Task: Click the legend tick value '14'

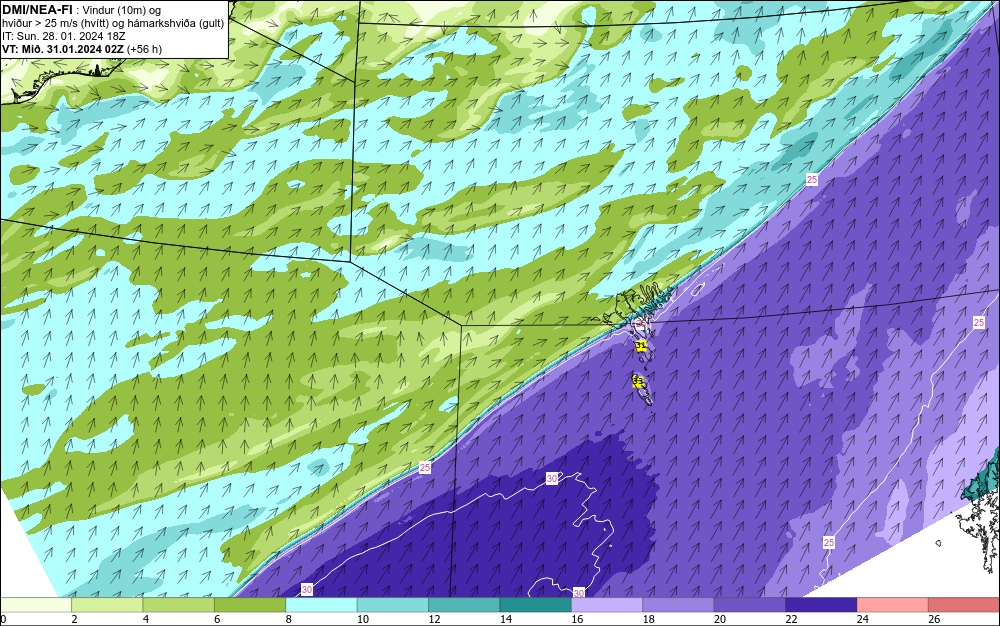Action: tap(505, 619)
